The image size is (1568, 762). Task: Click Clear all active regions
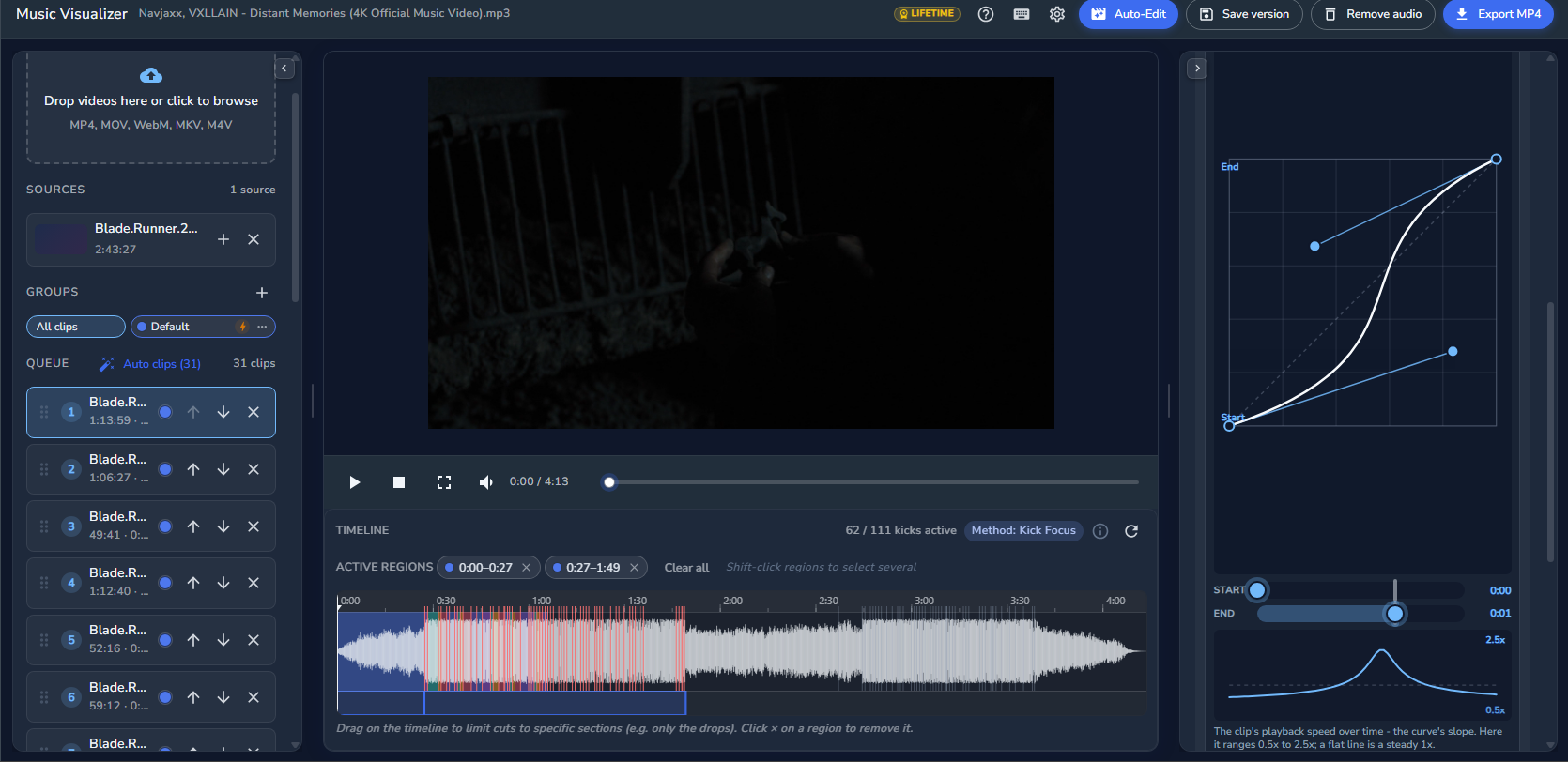[686, 568]
